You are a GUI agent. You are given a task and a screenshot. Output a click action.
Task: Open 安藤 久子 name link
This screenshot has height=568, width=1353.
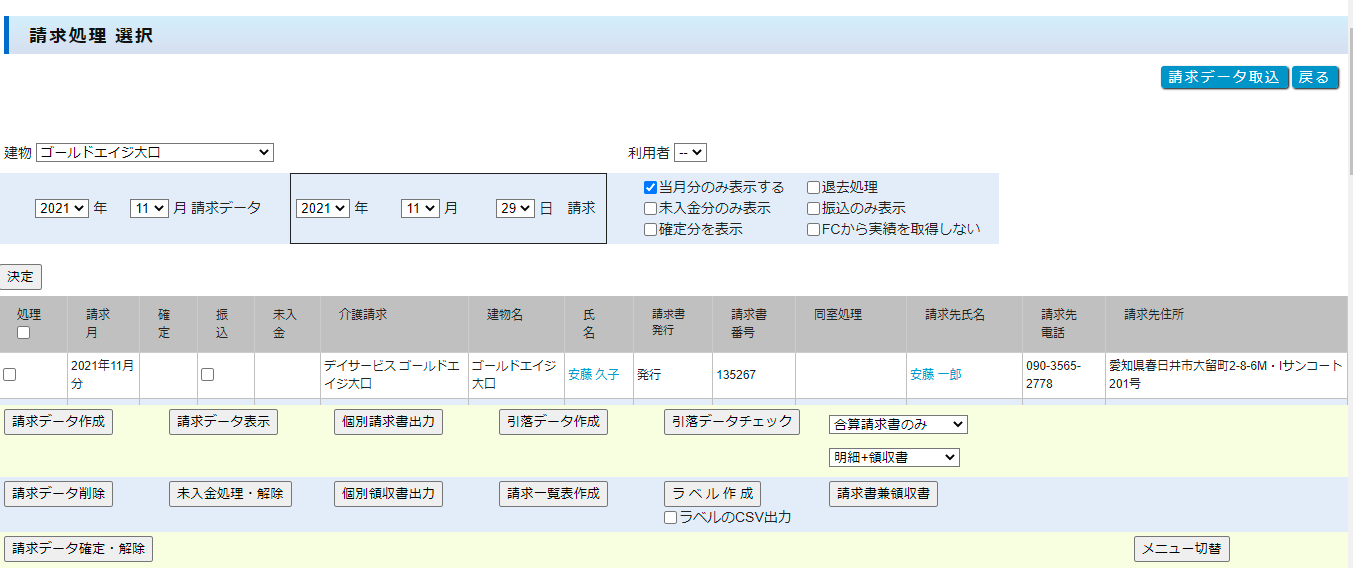593,375
